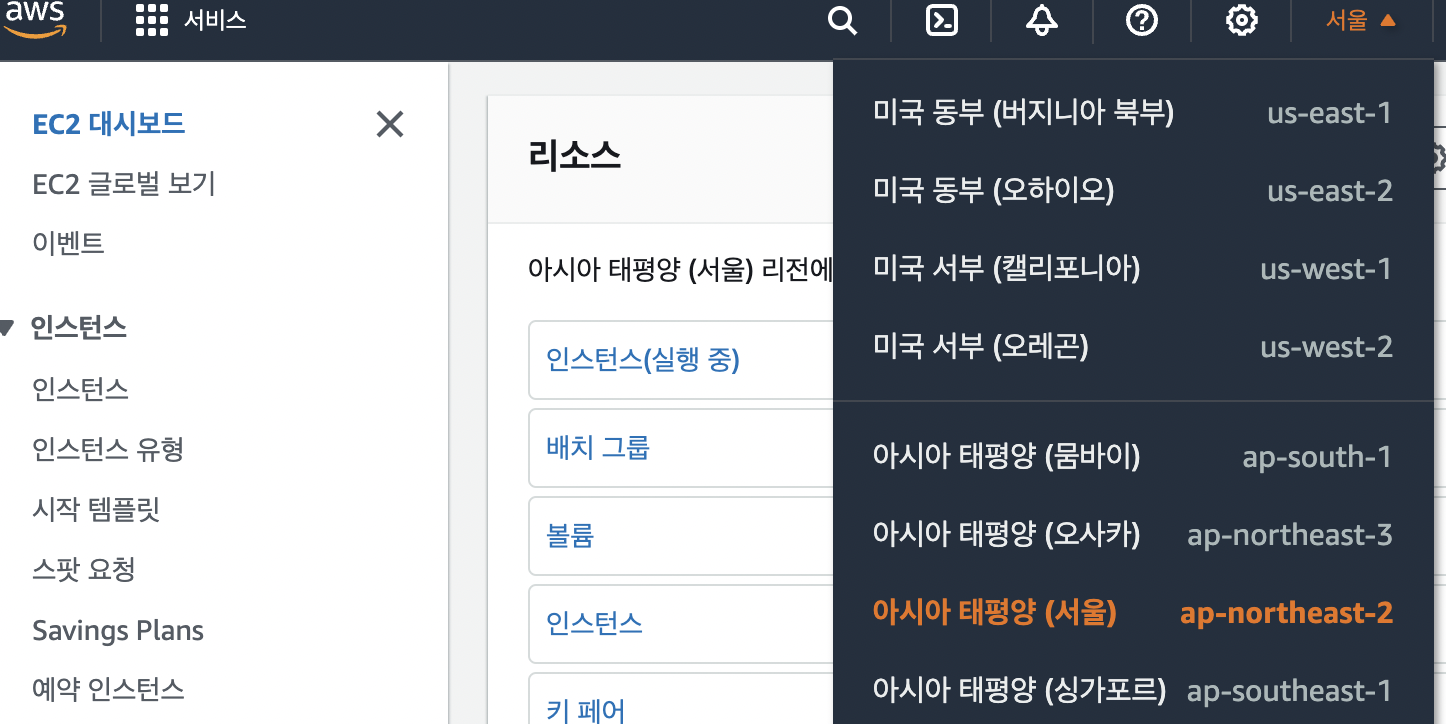This screenshot has height=724, width=1446.
Task: Open 이벤트 in the sidebar
Action: tap(68, 243)
